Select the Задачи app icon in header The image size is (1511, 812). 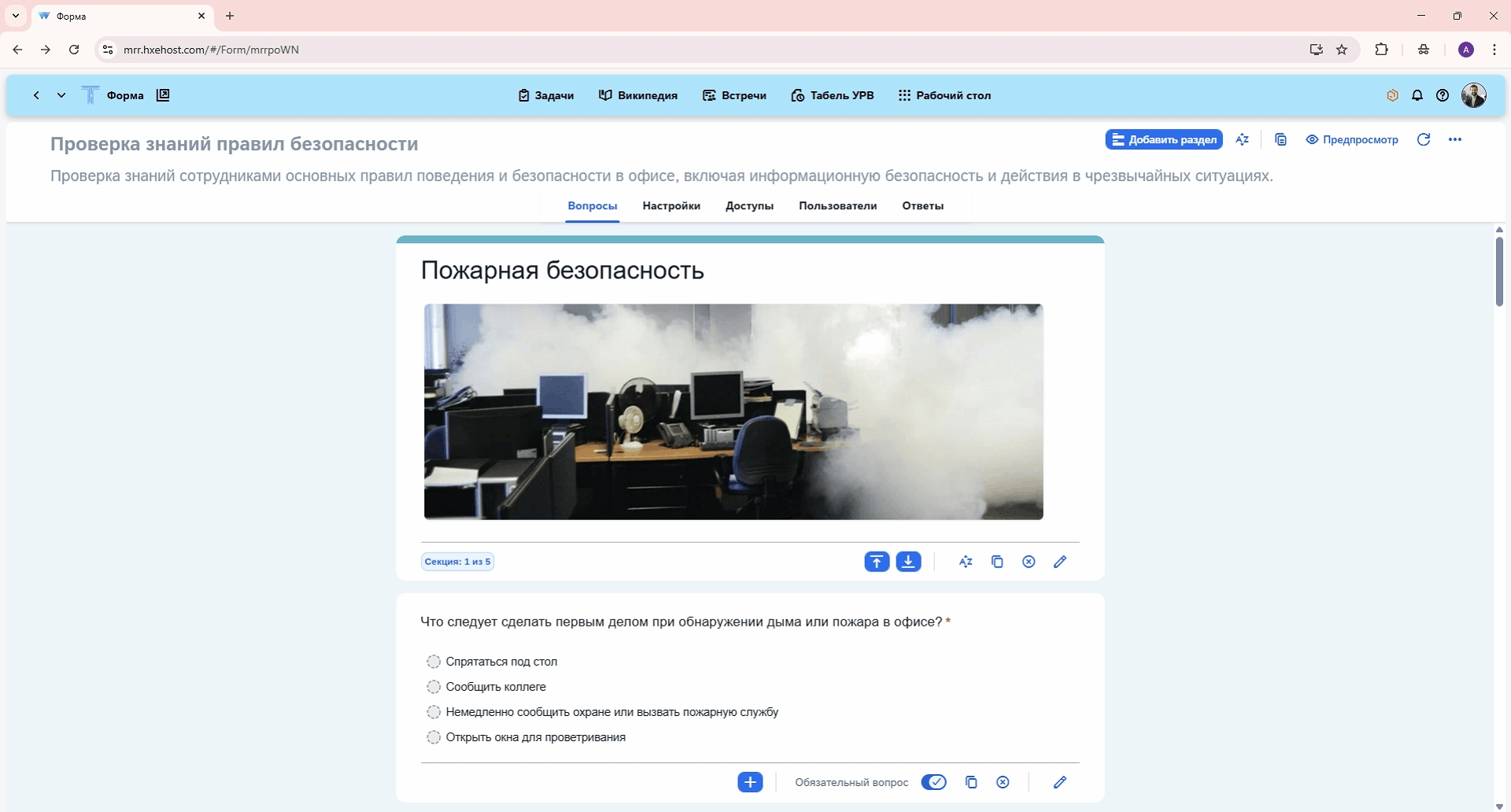click(546, 95)
